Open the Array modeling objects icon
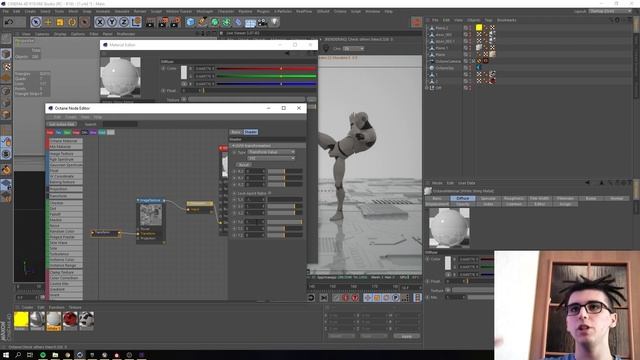 (x=226, y=22)
